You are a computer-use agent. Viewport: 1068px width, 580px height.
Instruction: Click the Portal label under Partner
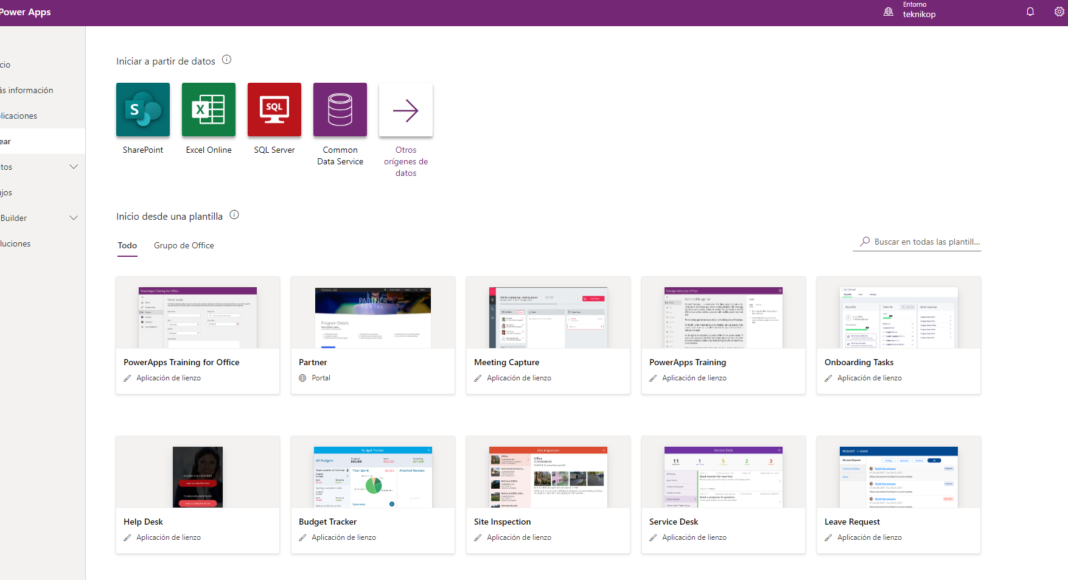[321, 378]
